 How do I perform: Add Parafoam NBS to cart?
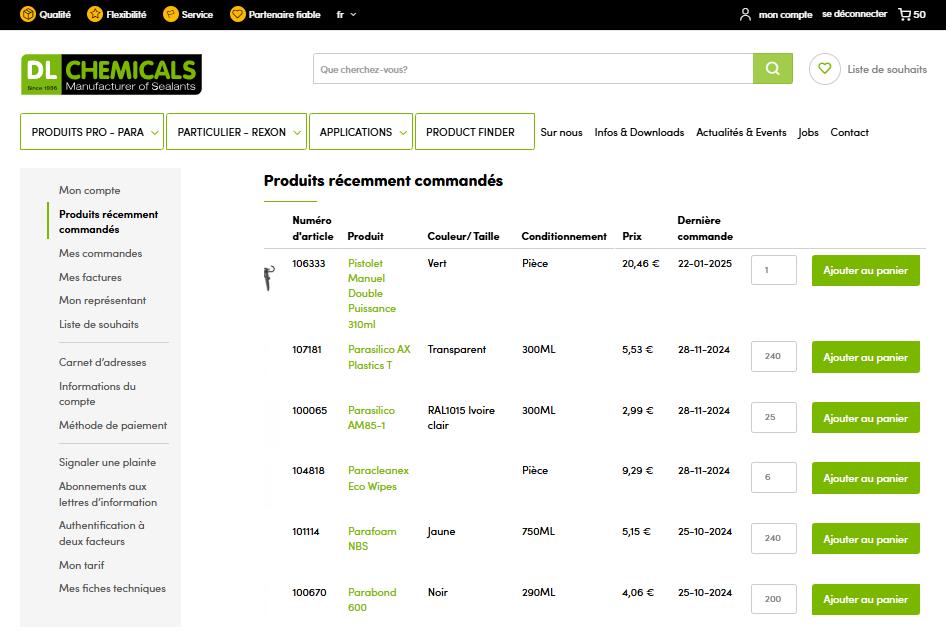[865, 539]
